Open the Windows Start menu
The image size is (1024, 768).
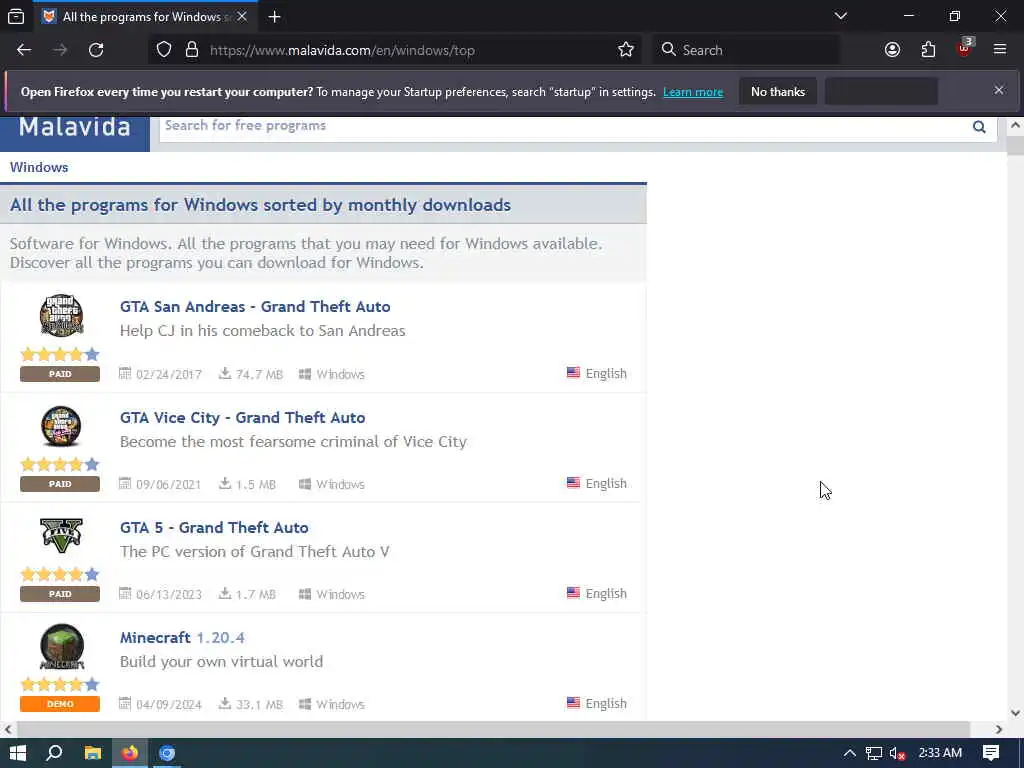tap(18, 753)
